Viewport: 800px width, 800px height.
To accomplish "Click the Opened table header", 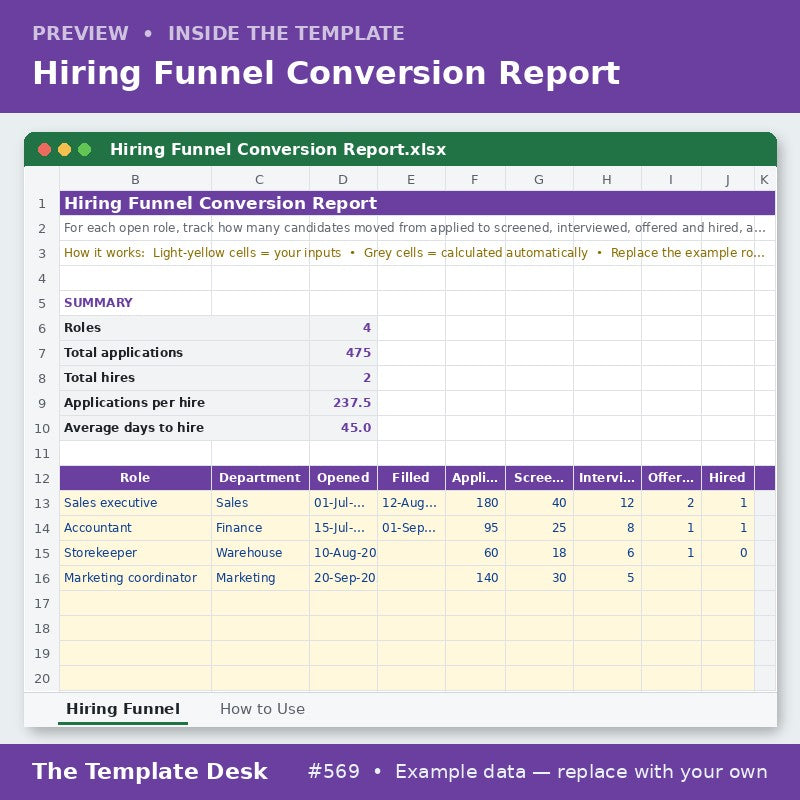I will click(x=343, y=478).
